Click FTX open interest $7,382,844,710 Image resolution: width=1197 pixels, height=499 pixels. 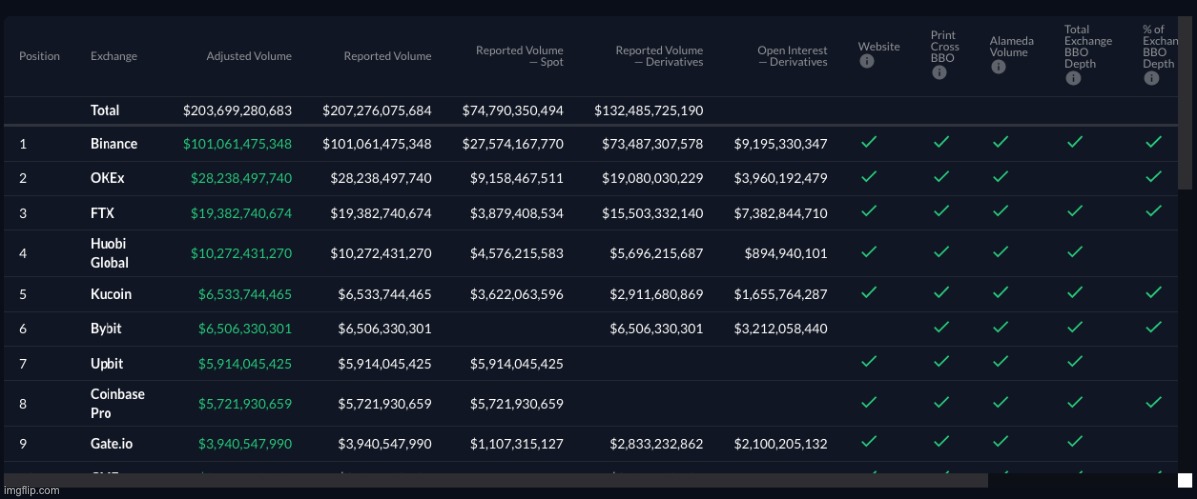point(781,213)
